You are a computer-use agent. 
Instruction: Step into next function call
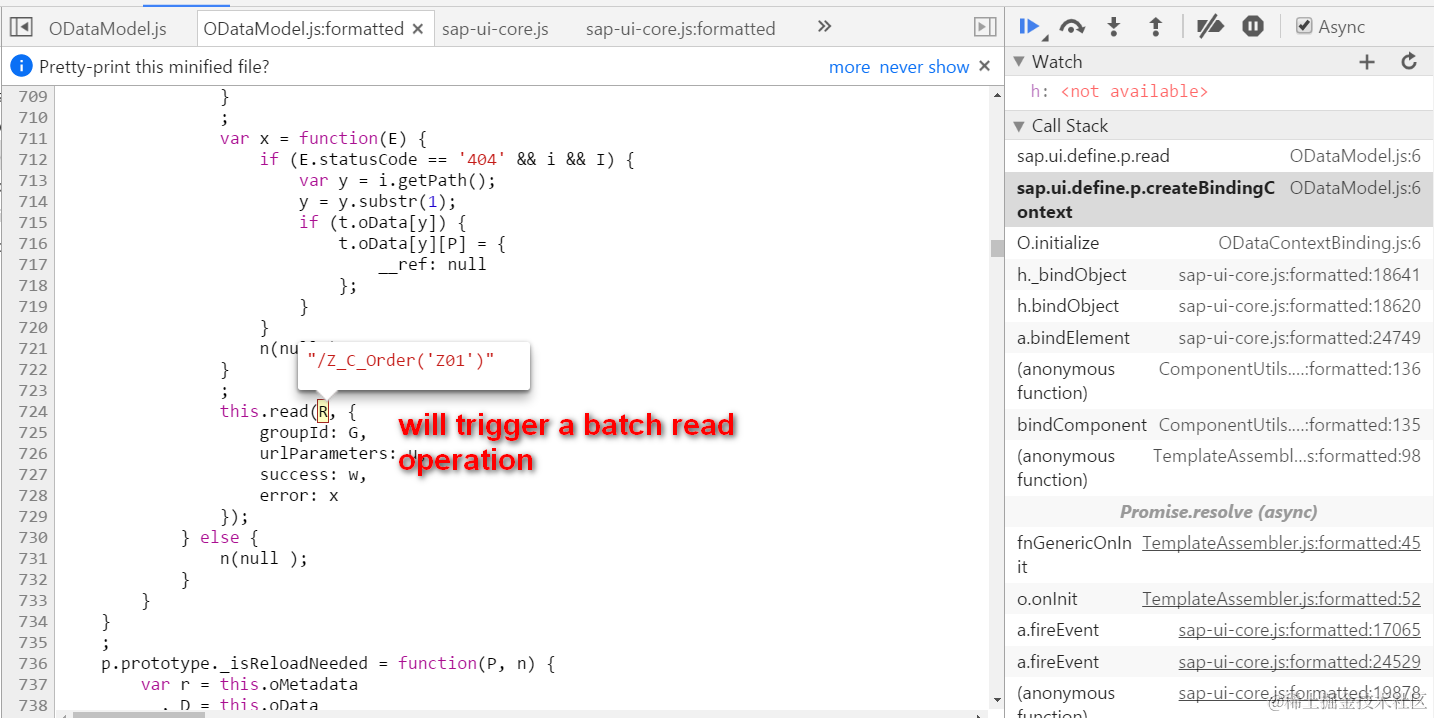click(x=1114, y=27)
